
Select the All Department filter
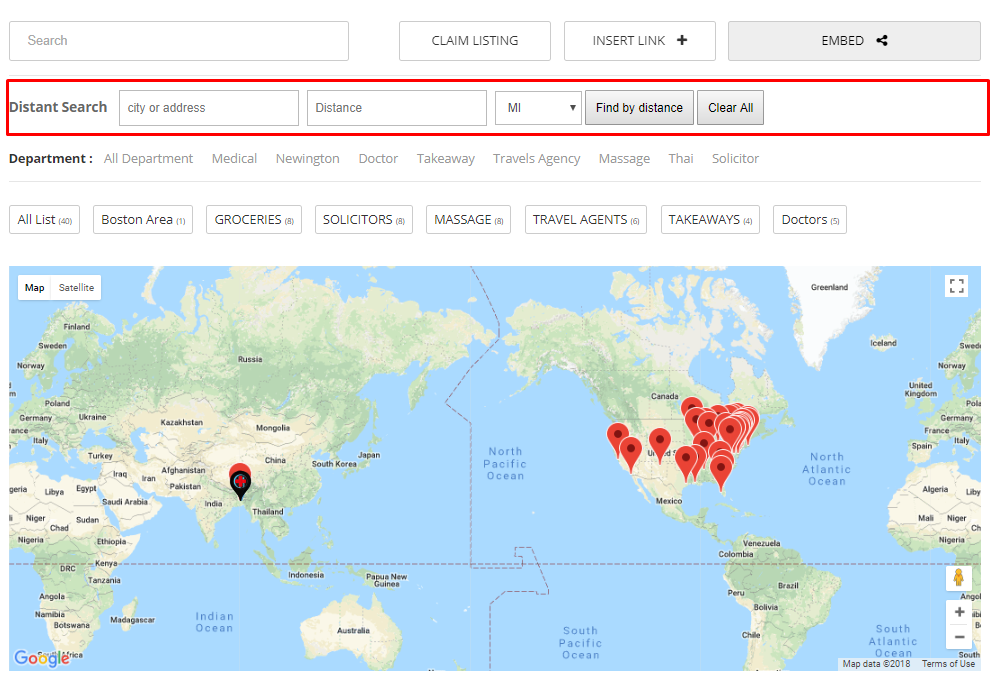click(x=148, y=159)
